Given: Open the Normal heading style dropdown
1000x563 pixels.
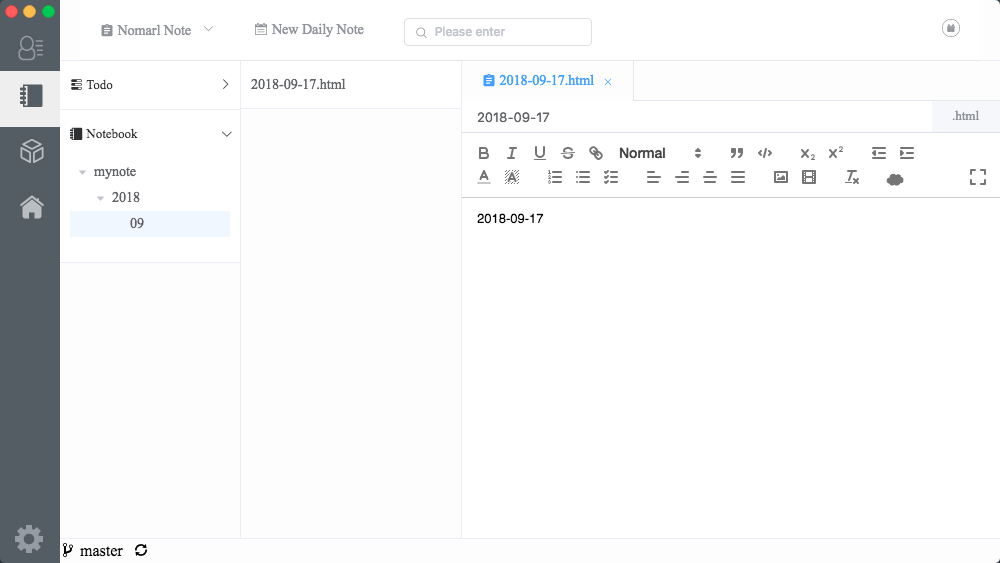Looking at the screenshot, I should point(660,153).
